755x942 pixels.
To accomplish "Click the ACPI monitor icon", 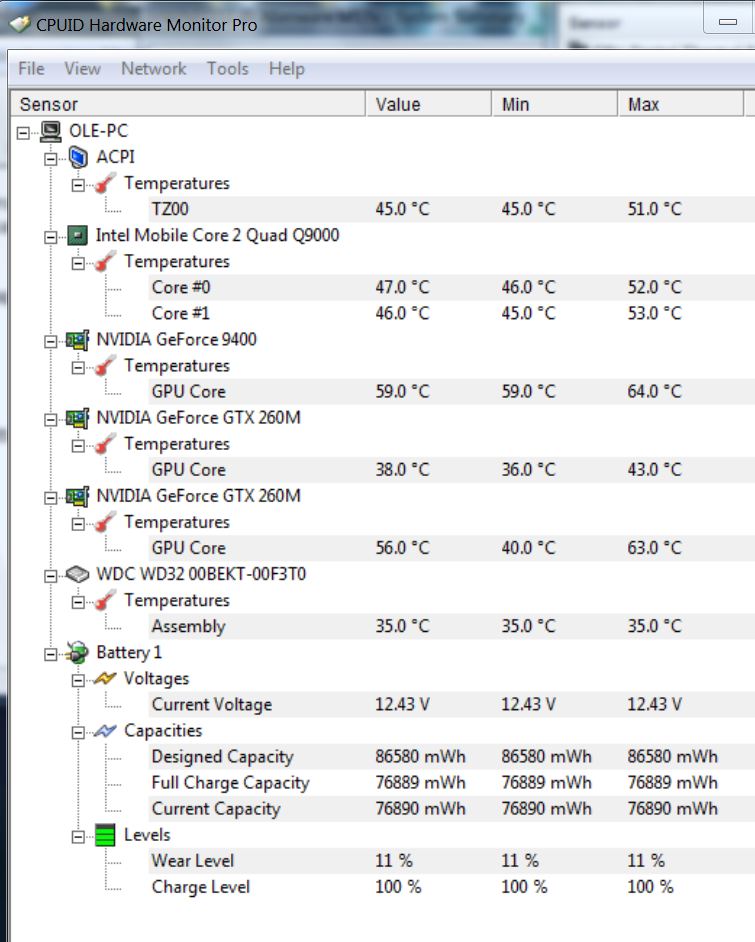I will [77, 157].
